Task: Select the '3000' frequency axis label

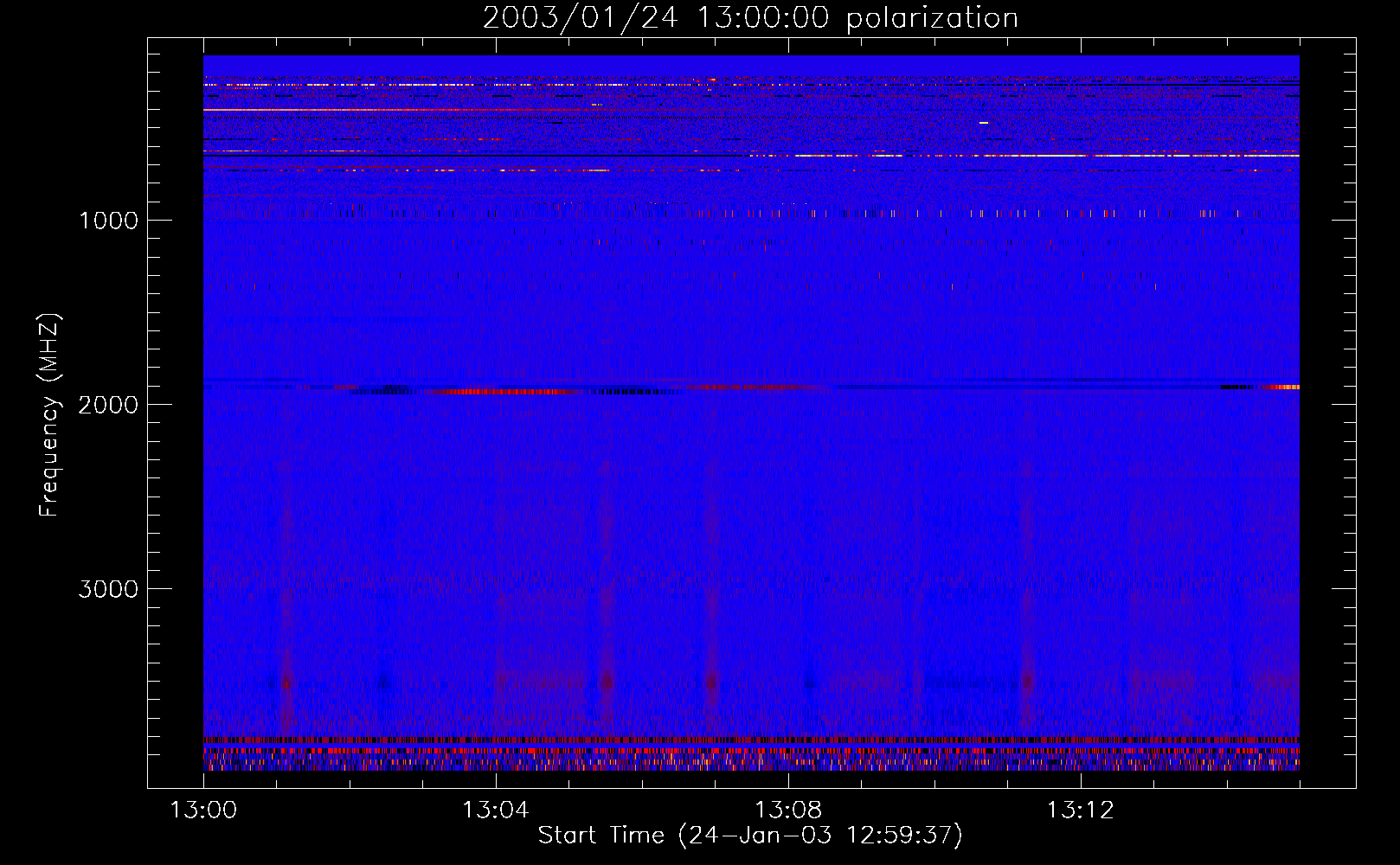Action: [x=108, y=589]
